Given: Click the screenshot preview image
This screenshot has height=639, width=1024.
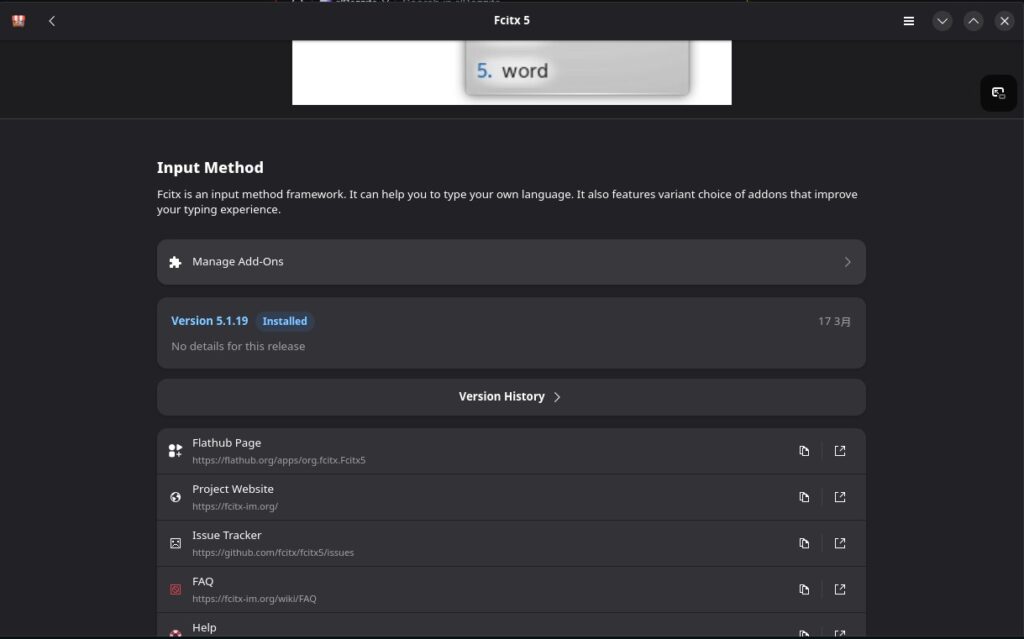Looking at the screenshot, I should [x=511, y=72].
